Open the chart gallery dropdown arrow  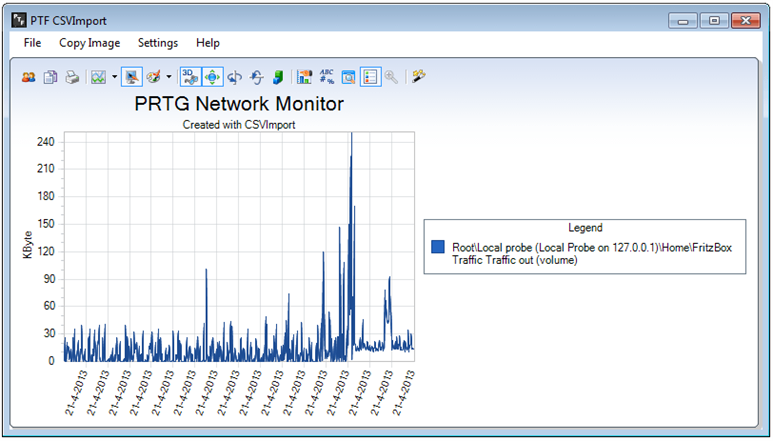pyautogui.click(x=114, y=77)
